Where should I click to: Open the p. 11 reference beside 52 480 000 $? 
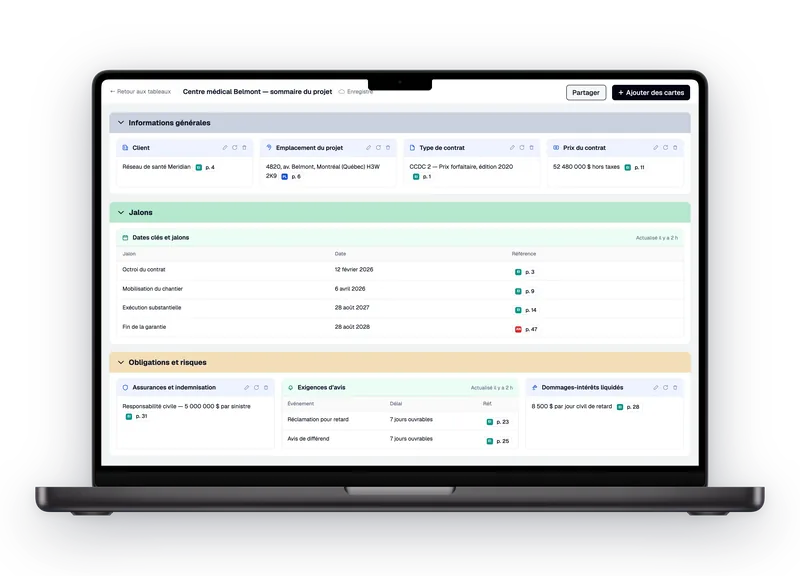pos(635,167)
